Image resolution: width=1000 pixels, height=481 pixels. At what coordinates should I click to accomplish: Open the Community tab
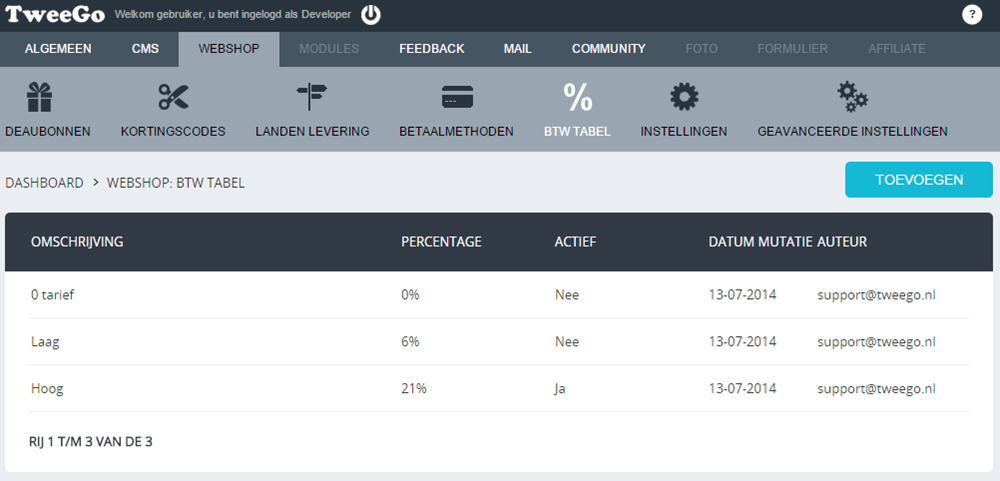[608, 49]
